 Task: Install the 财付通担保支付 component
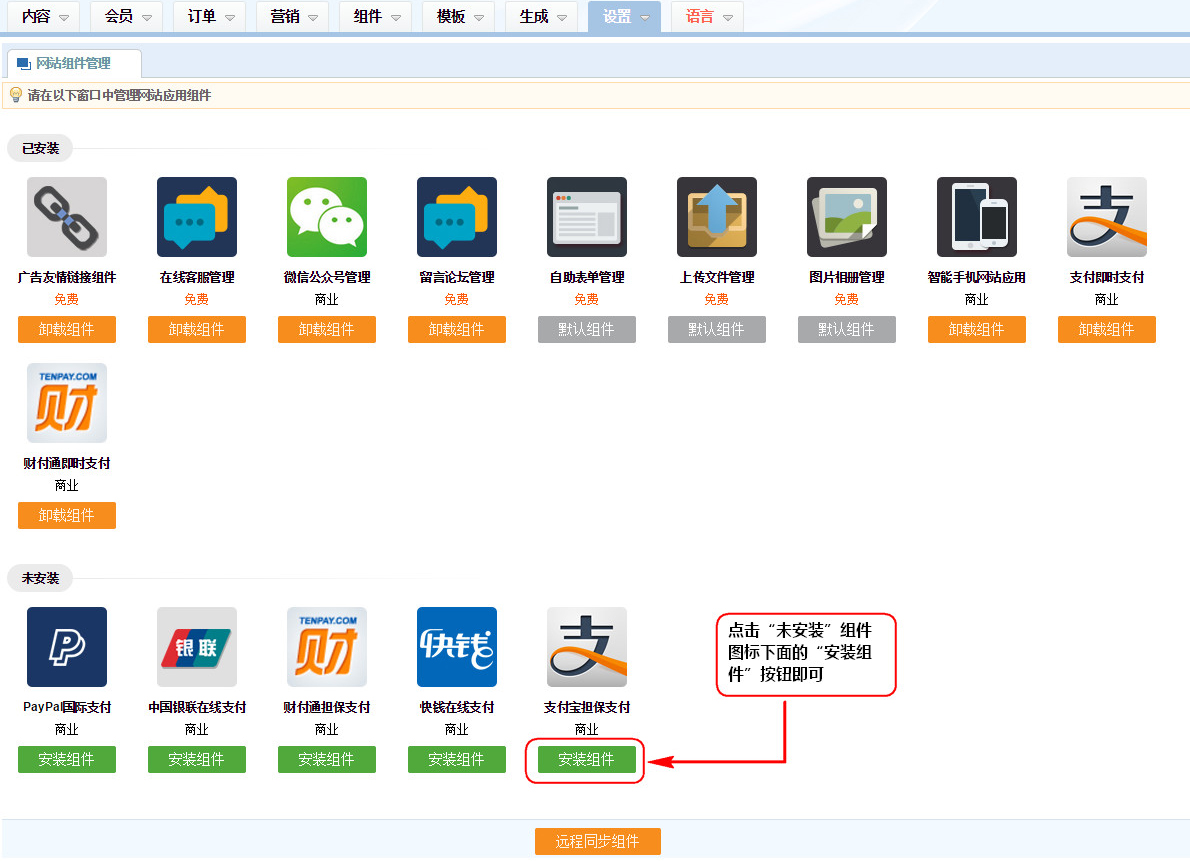[327, 760]
